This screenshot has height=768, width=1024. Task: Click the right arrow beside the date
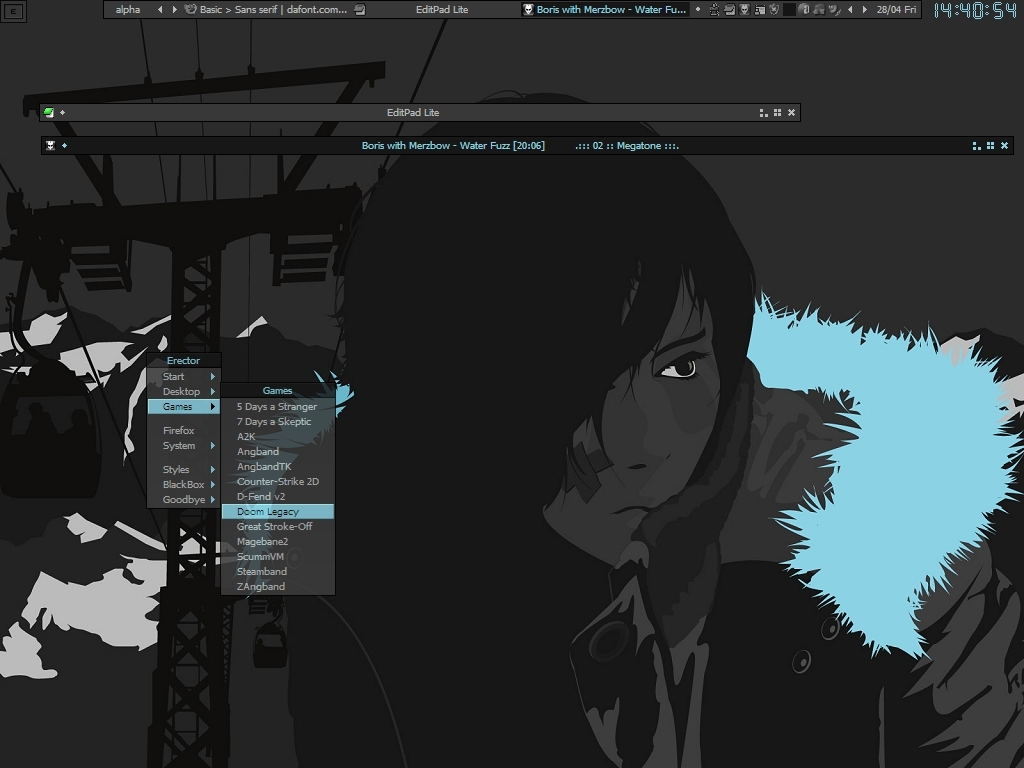[x=865, y=10]
